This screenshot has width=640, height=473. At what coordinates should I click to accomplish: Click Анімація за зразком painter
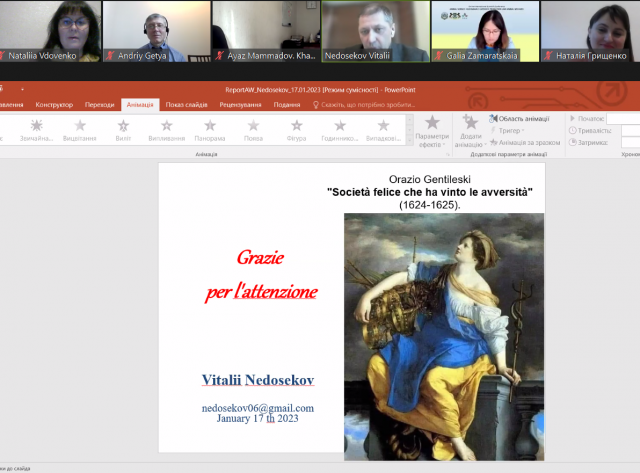525,142
